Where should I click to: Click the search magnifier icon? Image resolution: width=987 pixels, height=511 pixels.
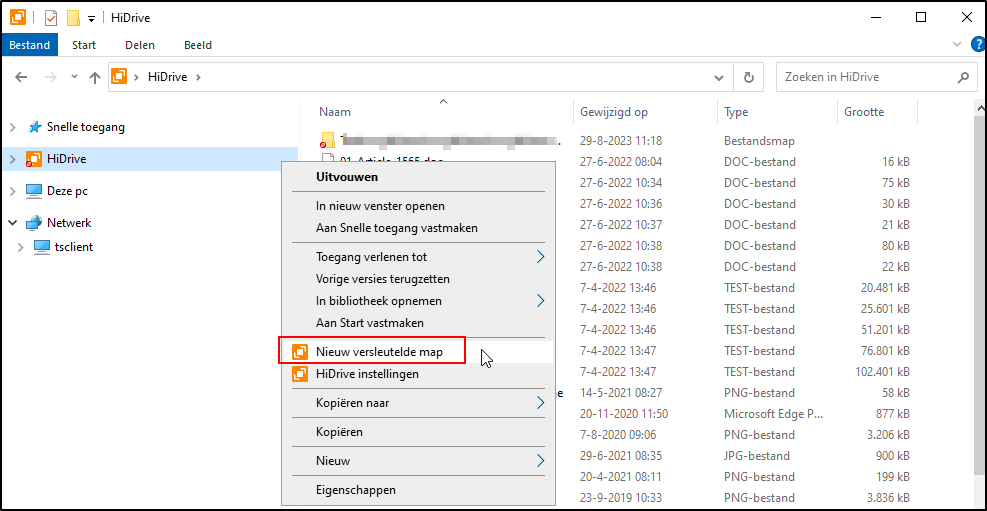coord(963,77)
